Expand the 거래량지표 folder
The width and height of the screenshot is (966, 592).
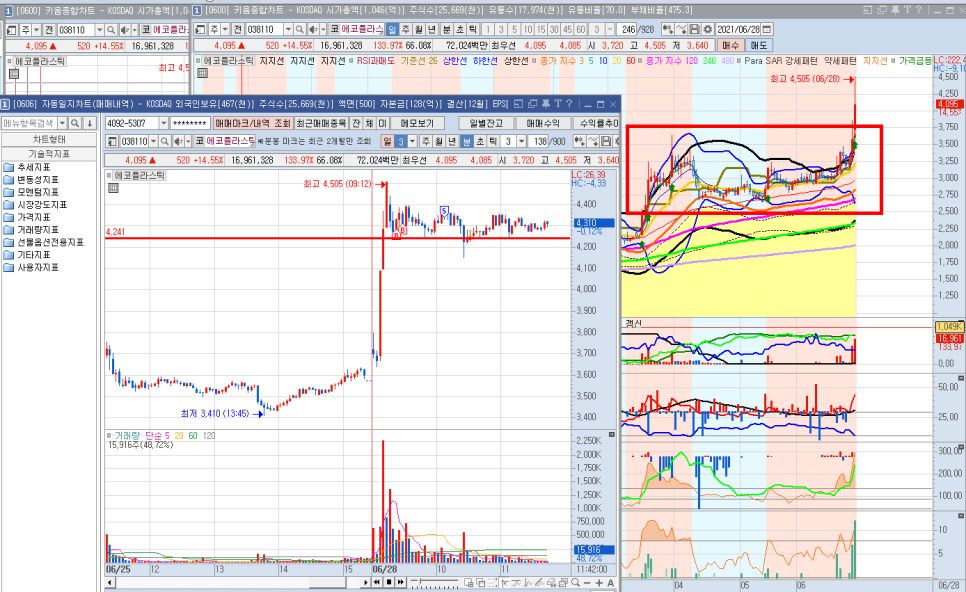(x=31, y=229)
